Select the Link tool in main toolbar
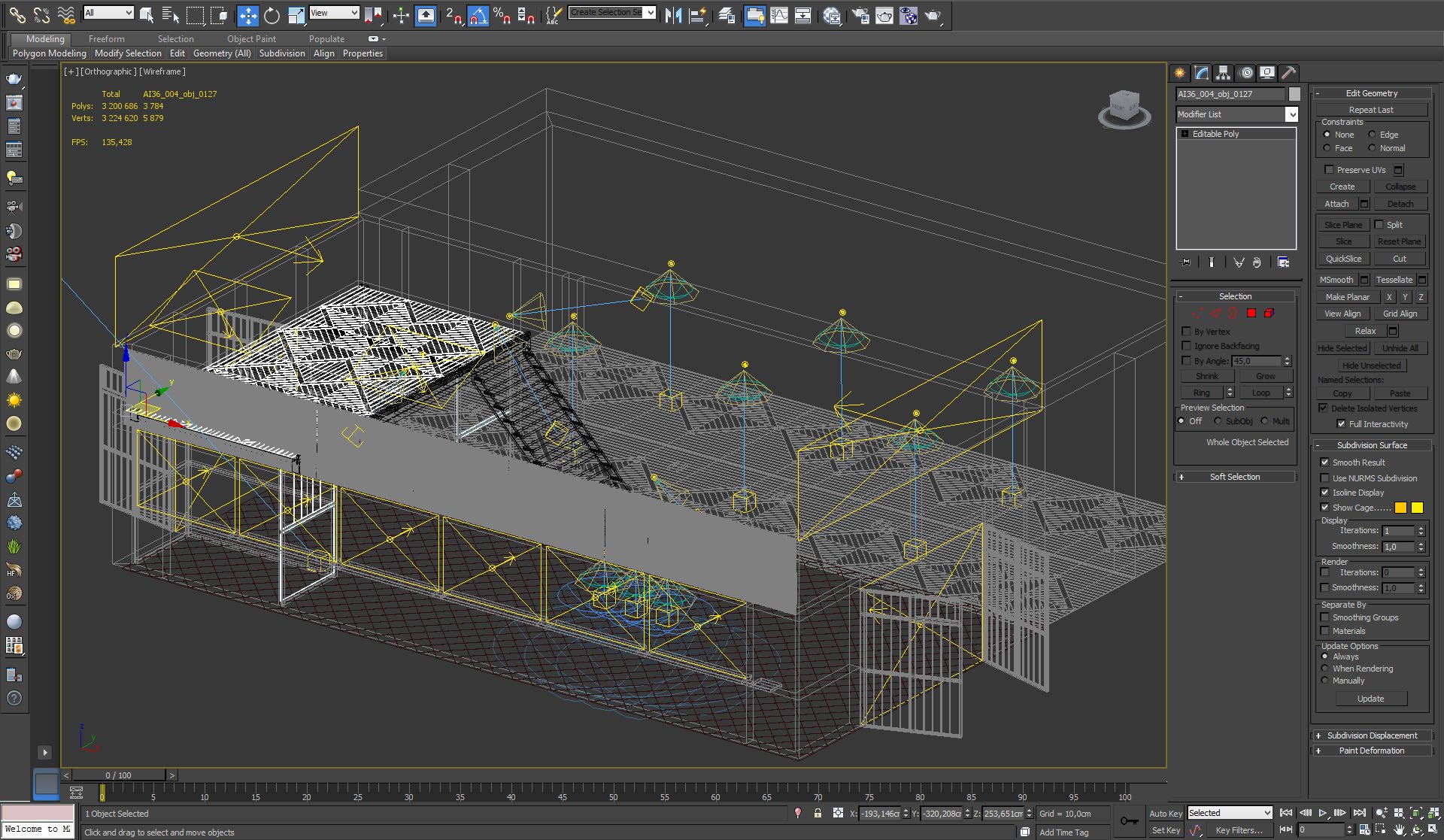 coord(17,14)
